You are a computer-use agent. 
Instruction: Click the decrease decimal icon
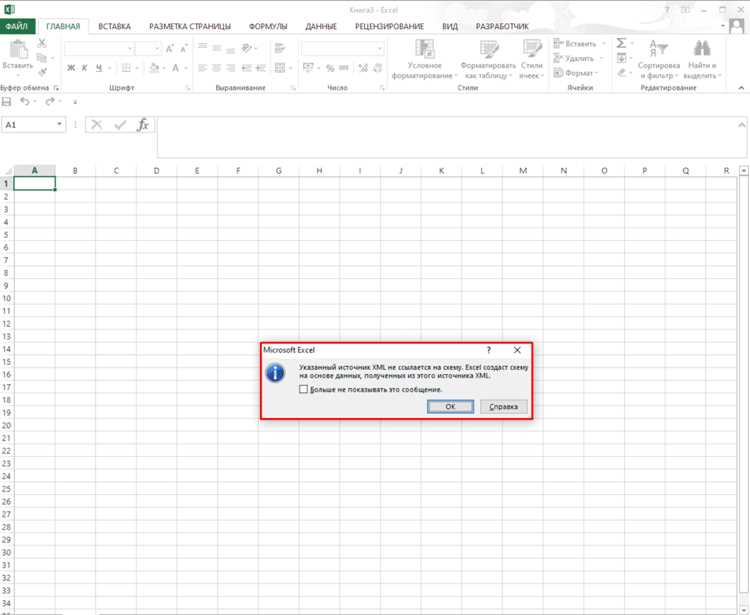[x=377, y=68]
